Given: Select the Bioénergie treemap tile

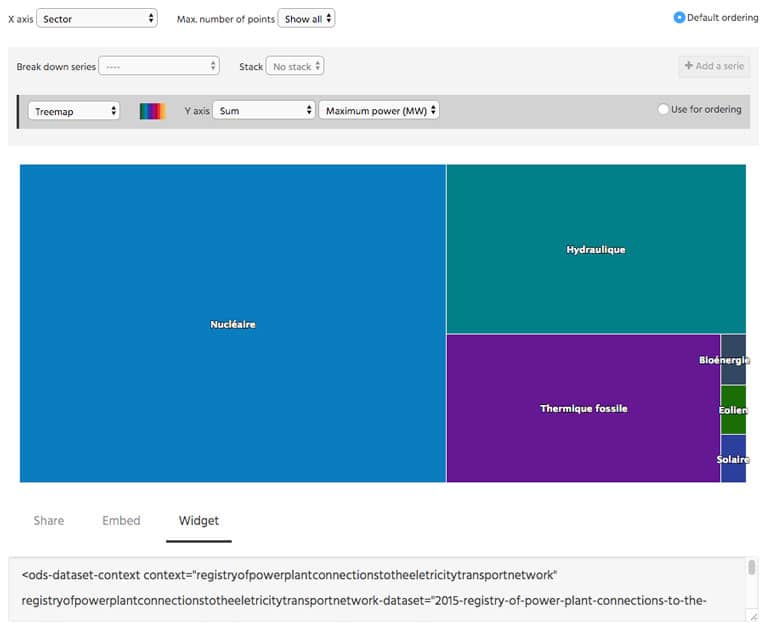Looking at the screenshot, I should coord(733,360).
